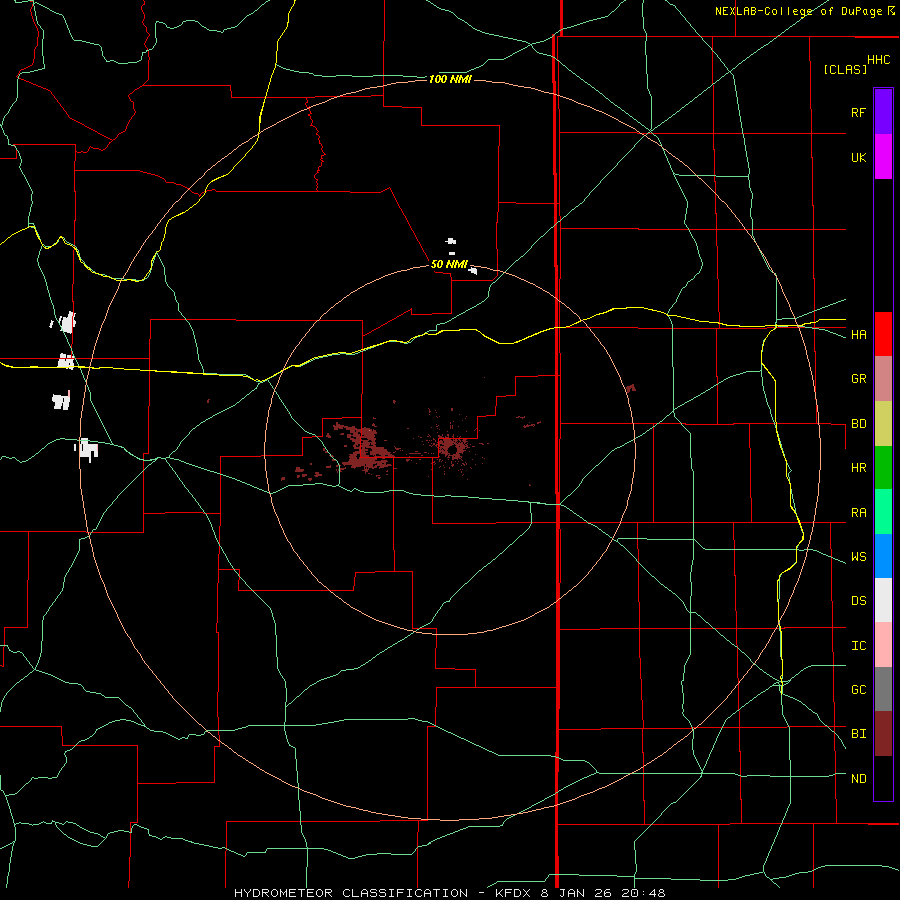Viewport: 900px width, 900px height.
Task: Pick the RA light green swatch
Action: coord(883,512)
